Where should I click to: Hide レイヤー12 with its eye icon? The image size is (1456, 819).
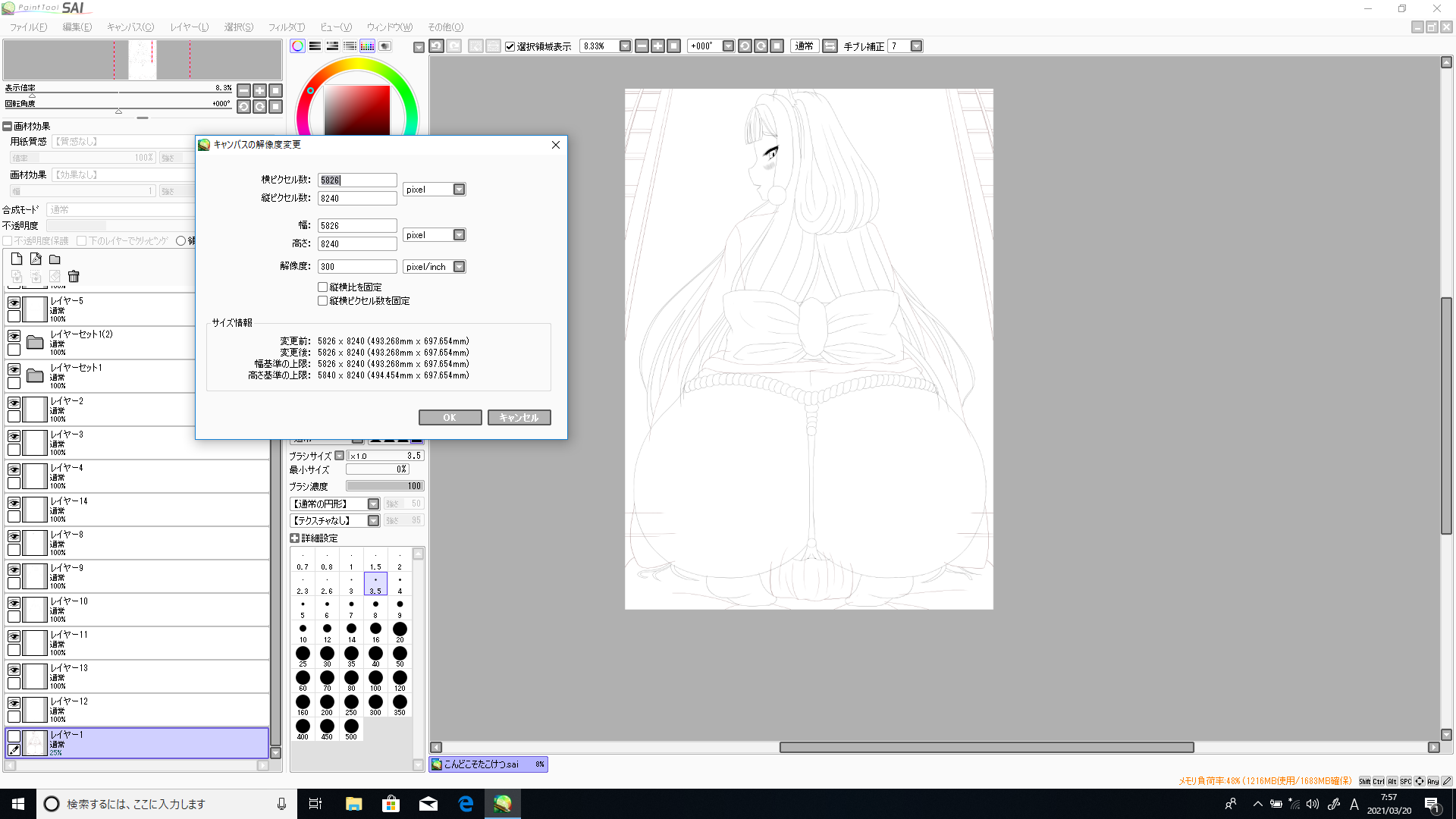point(14,702)
